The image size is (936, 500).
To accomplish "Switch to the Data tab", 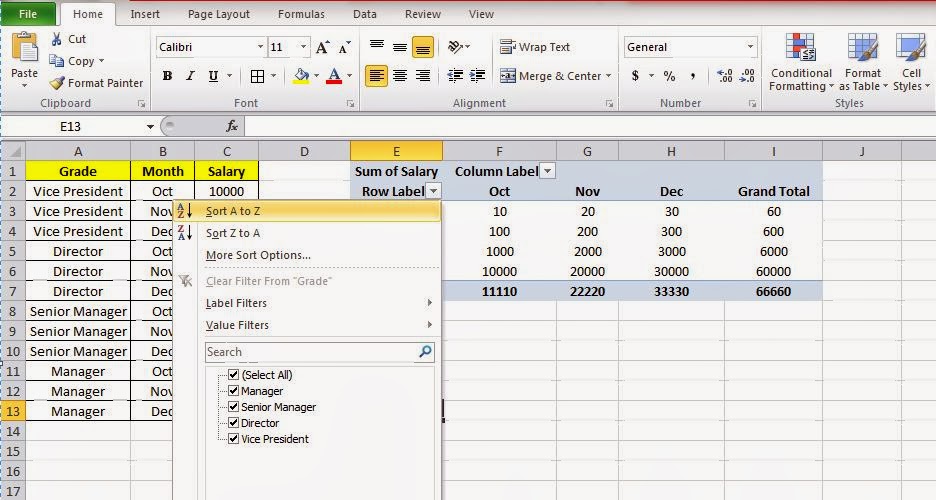I will 364,14.
